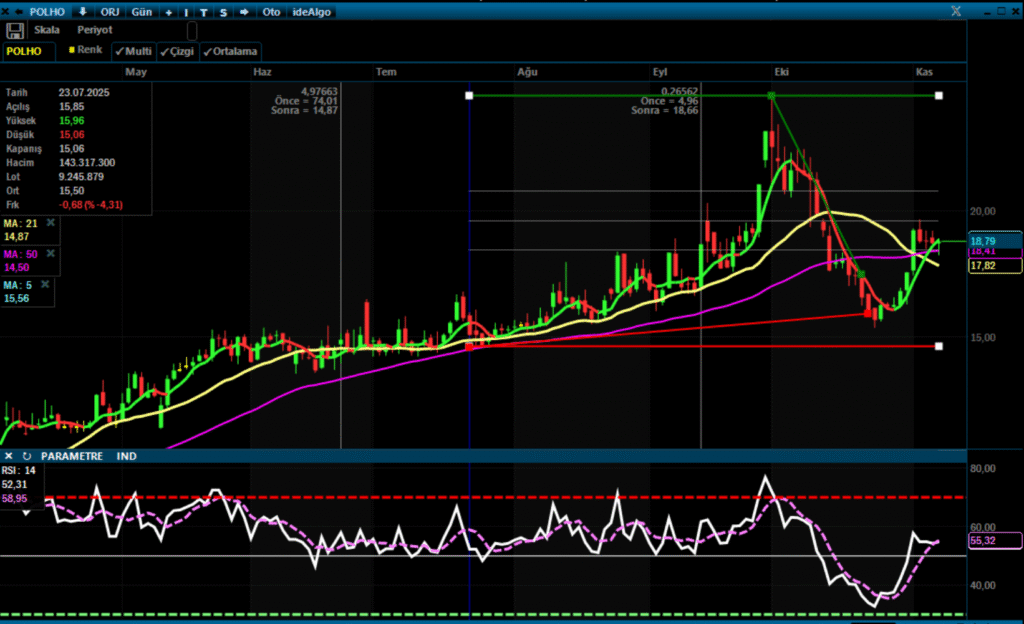The width and height of the screenshot is (1024, 624).
Task: Toggle the Multi checkbox
Action: [x=132, y=51]
